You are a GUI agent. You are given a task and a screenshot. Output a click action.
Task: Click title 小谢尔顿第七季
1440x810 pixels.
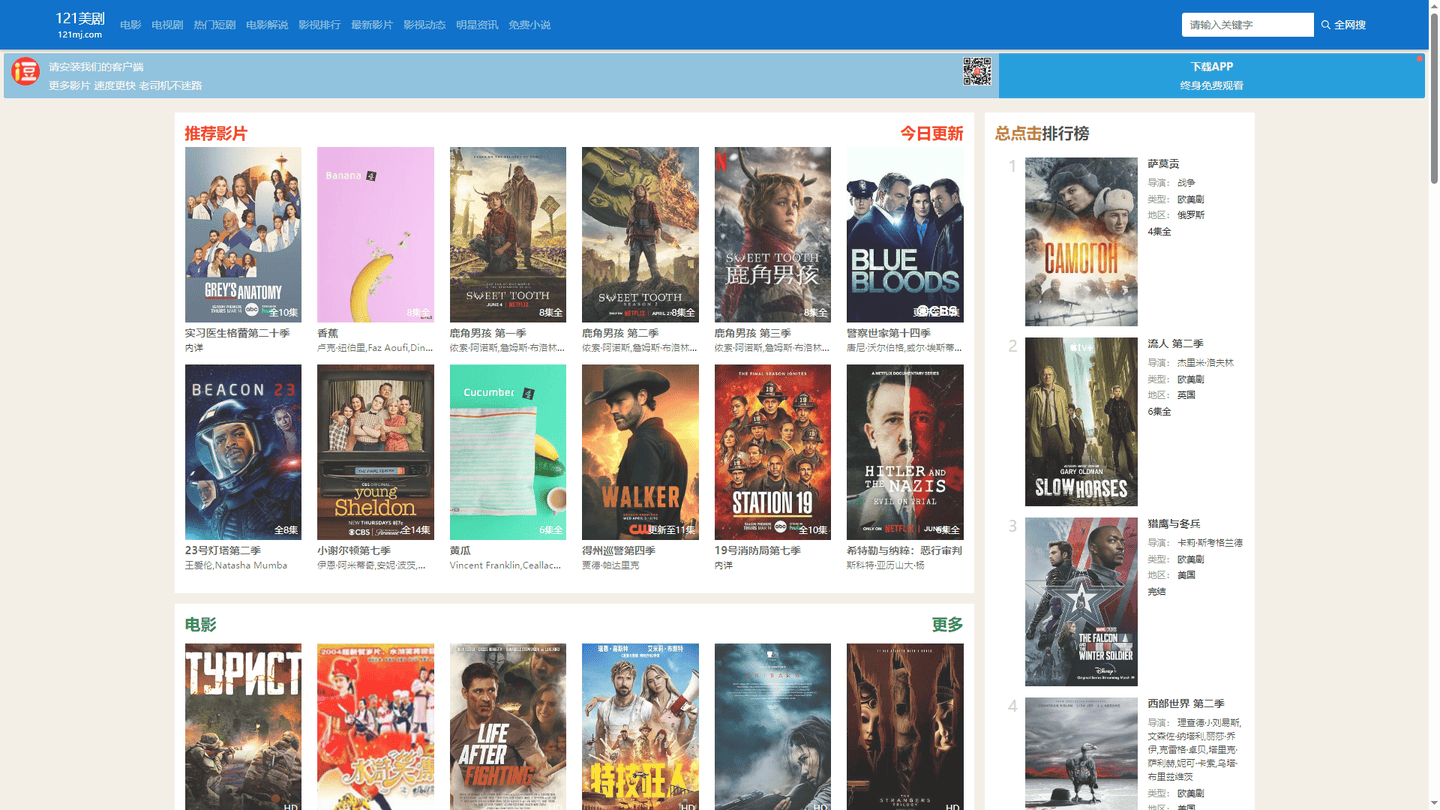(x=354, y=551)
